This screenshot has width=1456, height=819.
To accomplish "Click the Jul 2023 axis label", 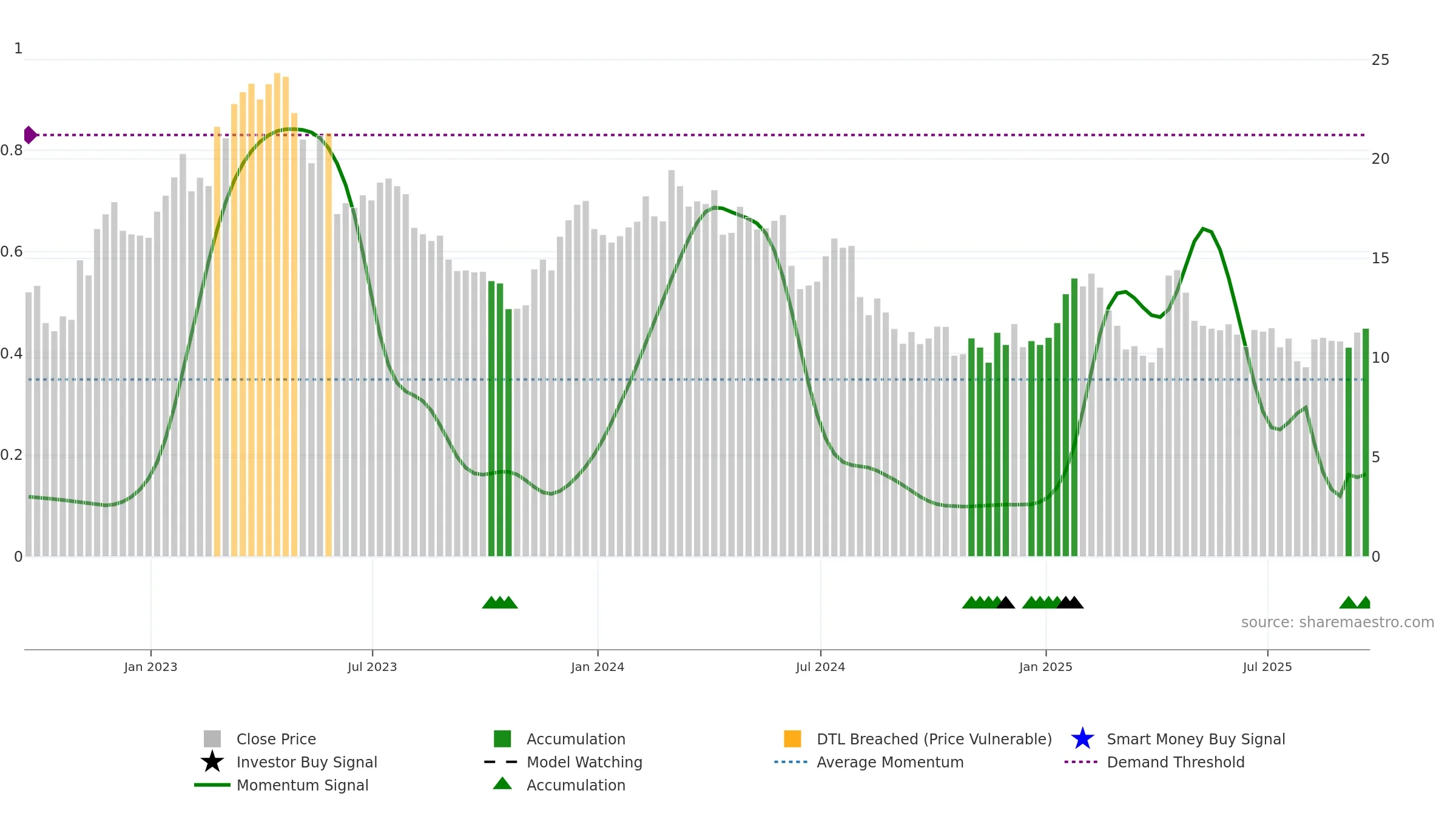I will click(x=372, y=667).
